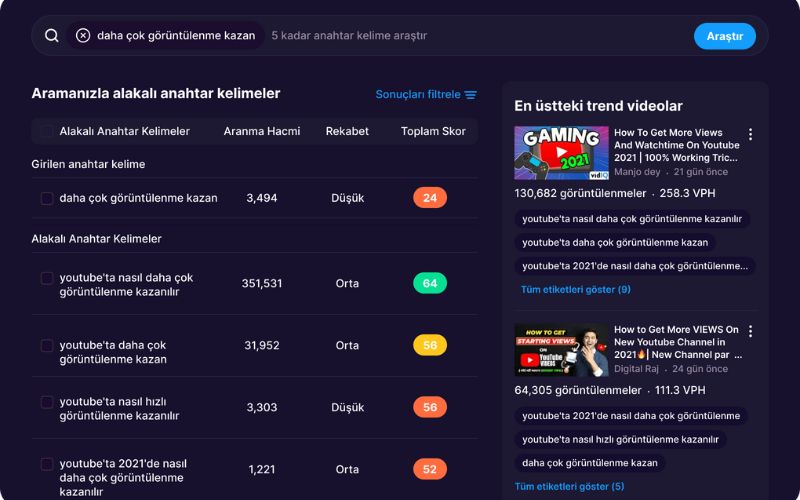Click the Düşük value in the 3,494 row

tap(347, 198)
